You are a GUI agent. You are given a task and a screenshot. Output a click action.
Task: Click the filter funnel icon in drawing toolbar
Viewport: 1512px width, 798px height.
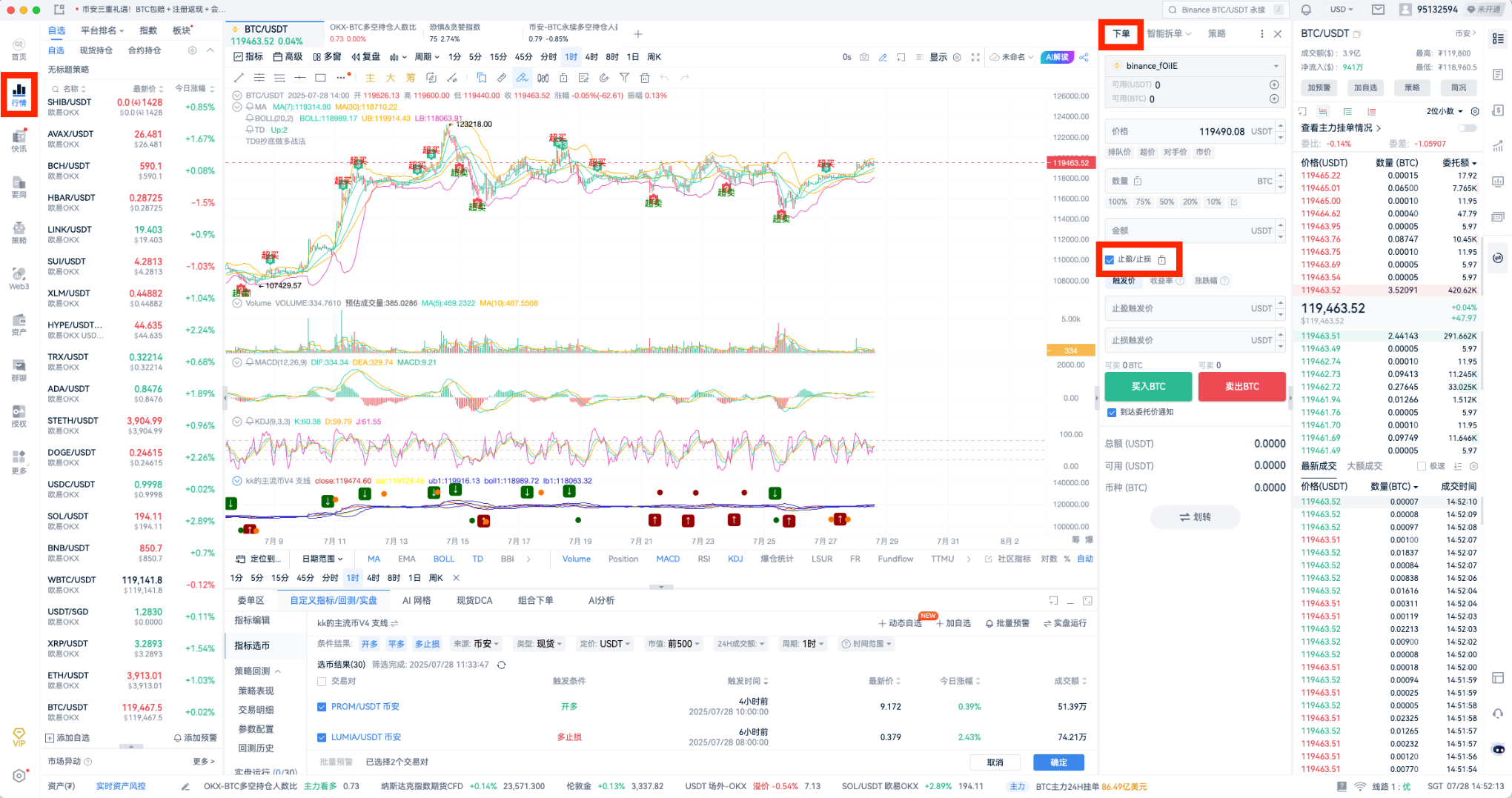(x=624, y=78)
